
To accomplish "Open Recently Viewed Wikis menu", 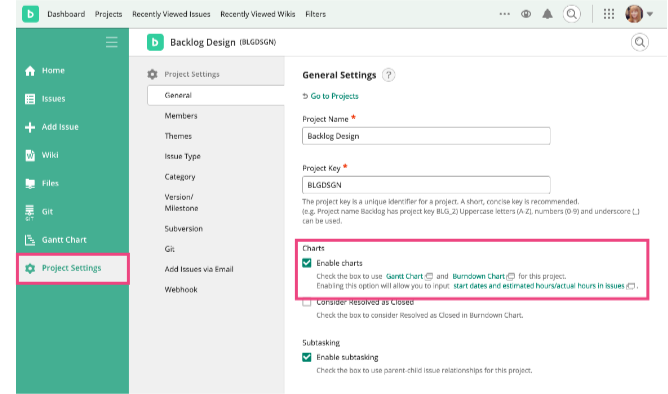I will tap(257, 14).
